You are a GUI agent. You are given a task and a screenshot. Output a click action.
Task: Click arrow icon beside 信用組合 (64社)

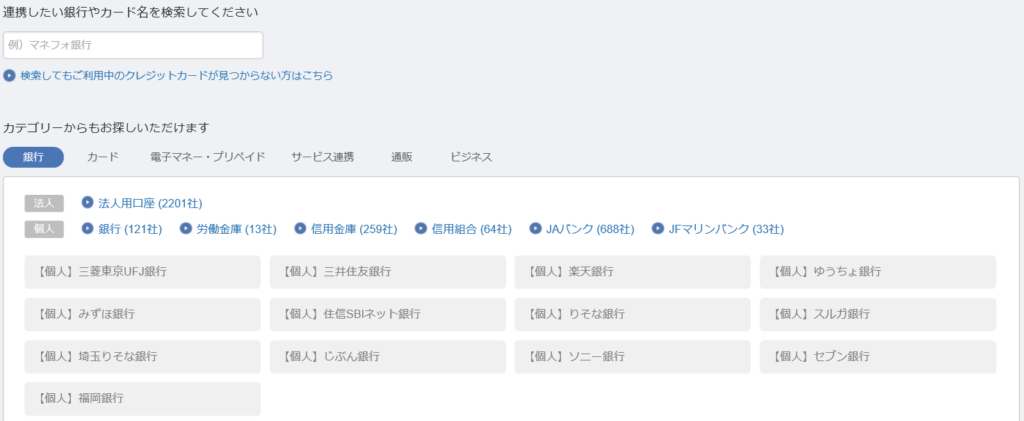421,228
